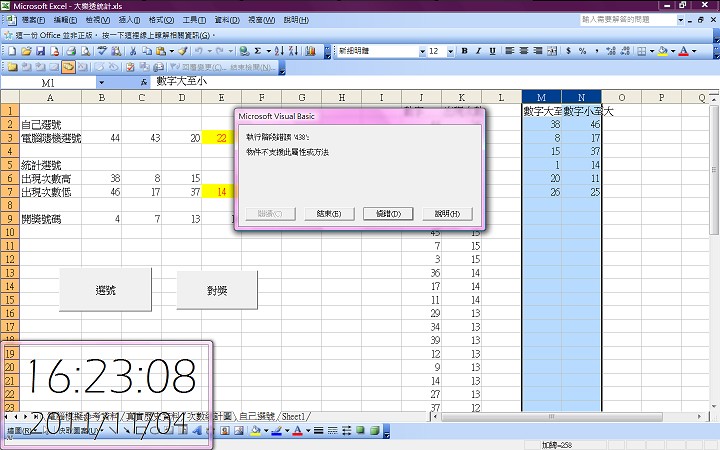Click 說明(H) in the Visual Basic dialog

[x=447, y=214]
